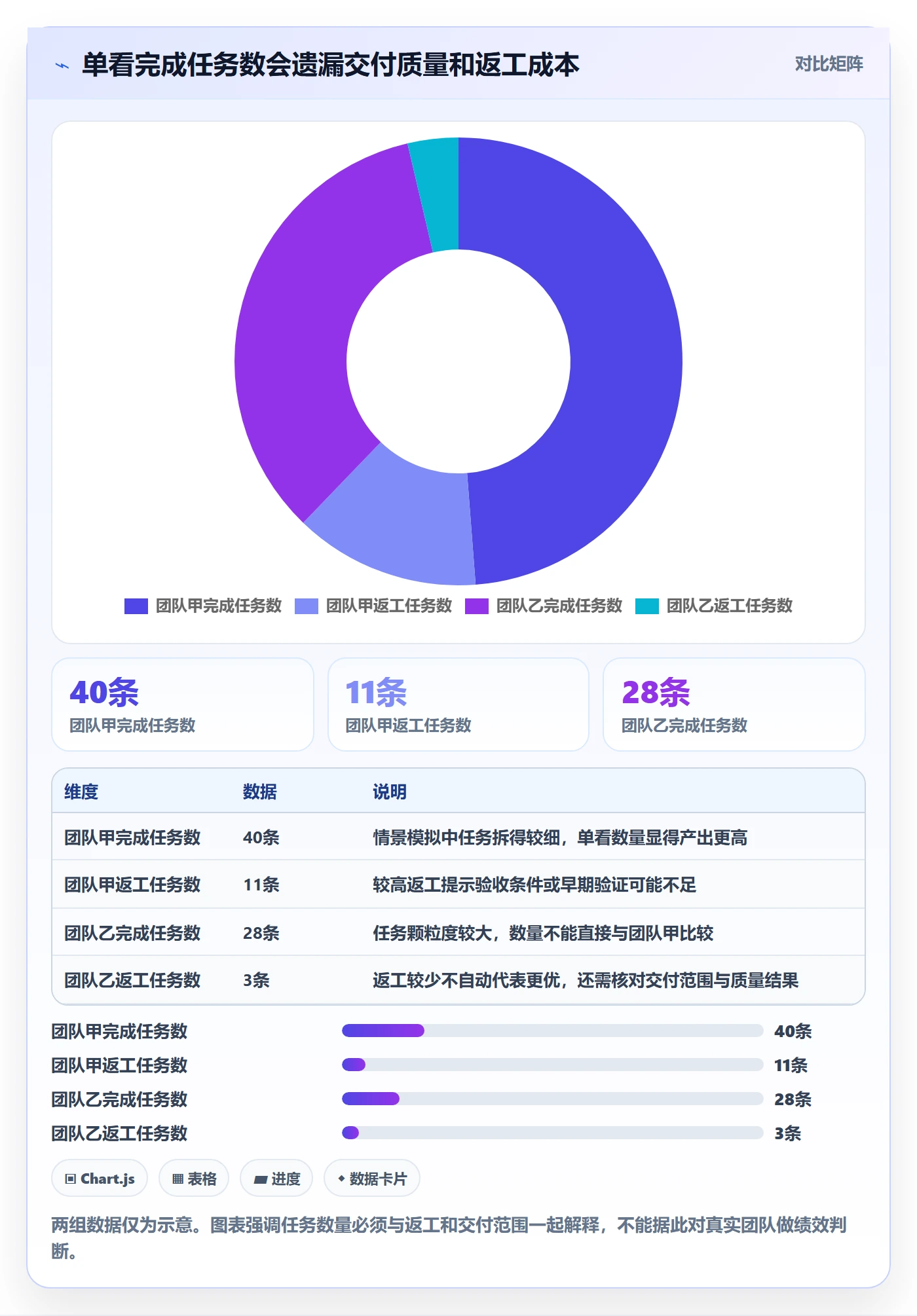Screen dimensions: 917x1316
Task: Click the "3条" cell in the table's 数据 column
Action: [x=256, y=980]
